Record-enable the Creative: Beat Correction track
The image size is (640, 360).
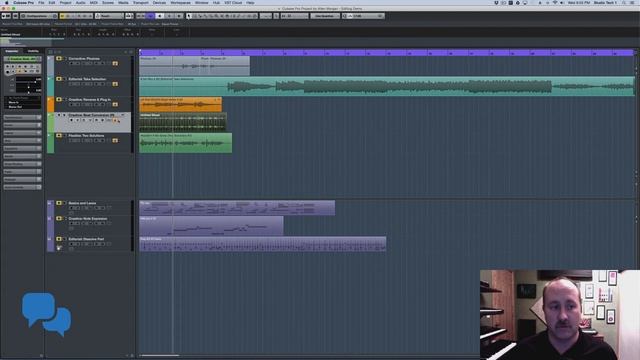tap(71, 120)
